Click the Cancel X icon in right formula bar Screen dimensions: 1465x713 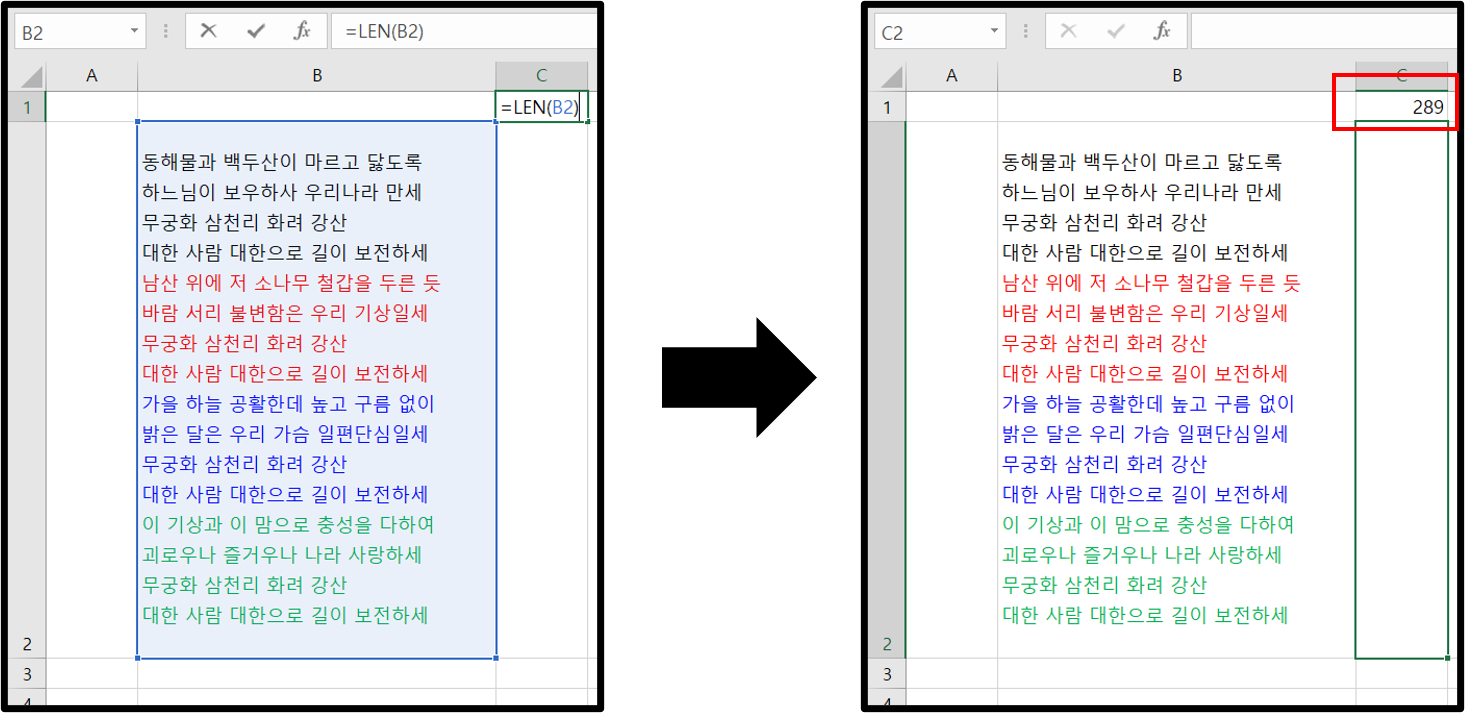click(x=1068, y=31)
